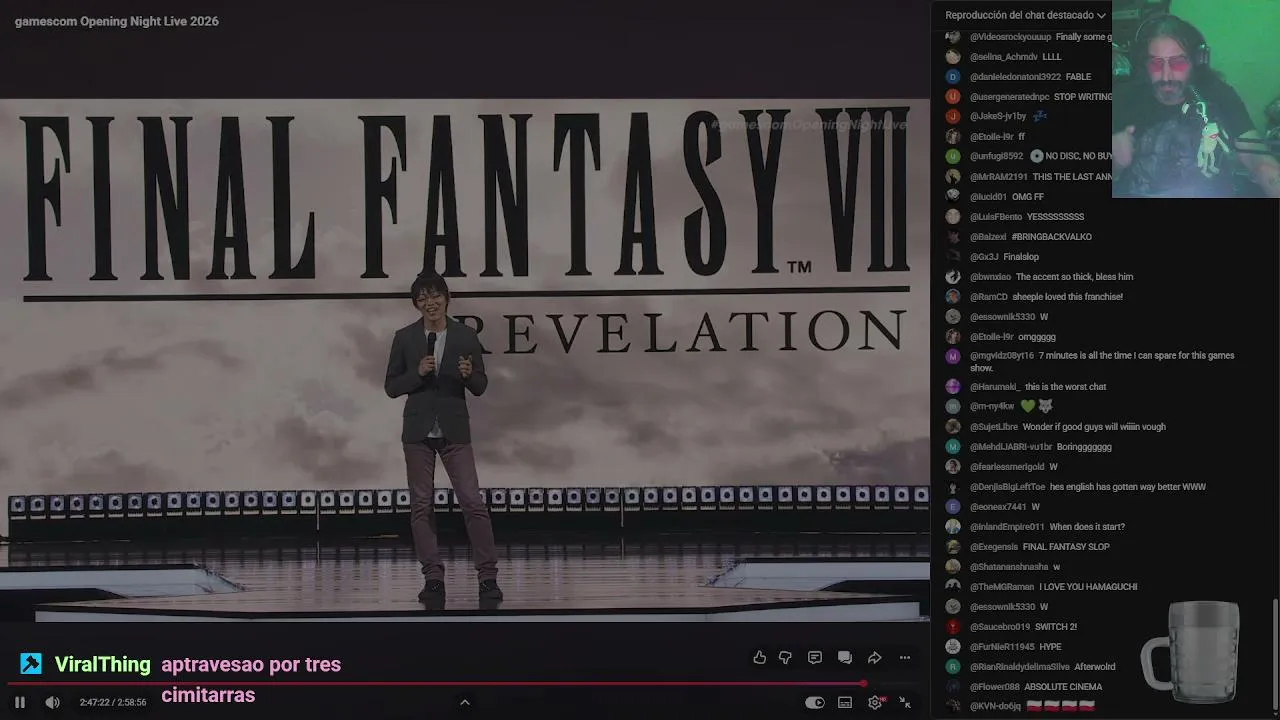The width and height of the screenshot is (1280, 720).
Task: Open the player settings gear
Action: click(x=876, y=702)
